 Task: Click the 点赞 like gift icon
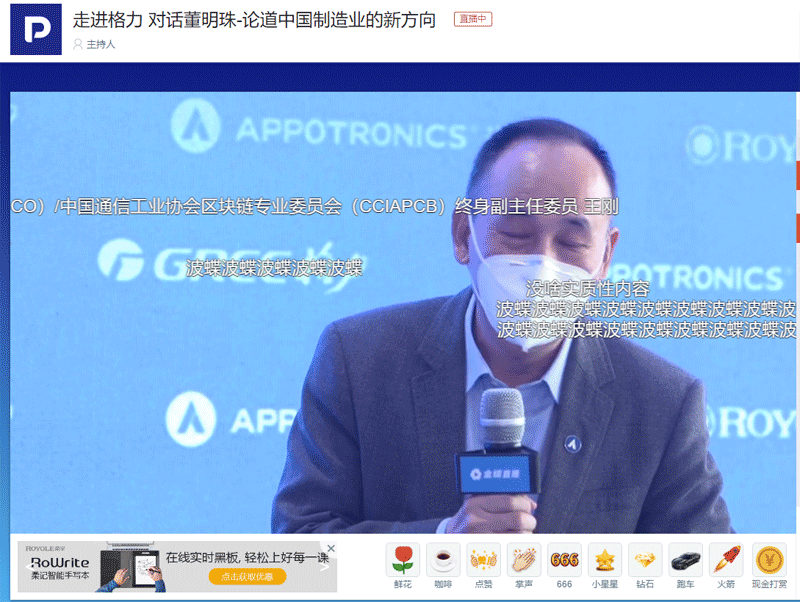(x=484, y=560)
